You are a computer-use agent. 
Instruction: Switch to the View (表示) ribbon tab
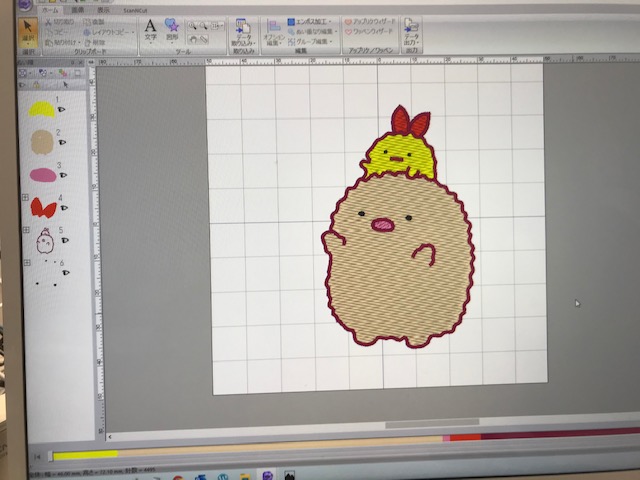(x=103, y=10)
